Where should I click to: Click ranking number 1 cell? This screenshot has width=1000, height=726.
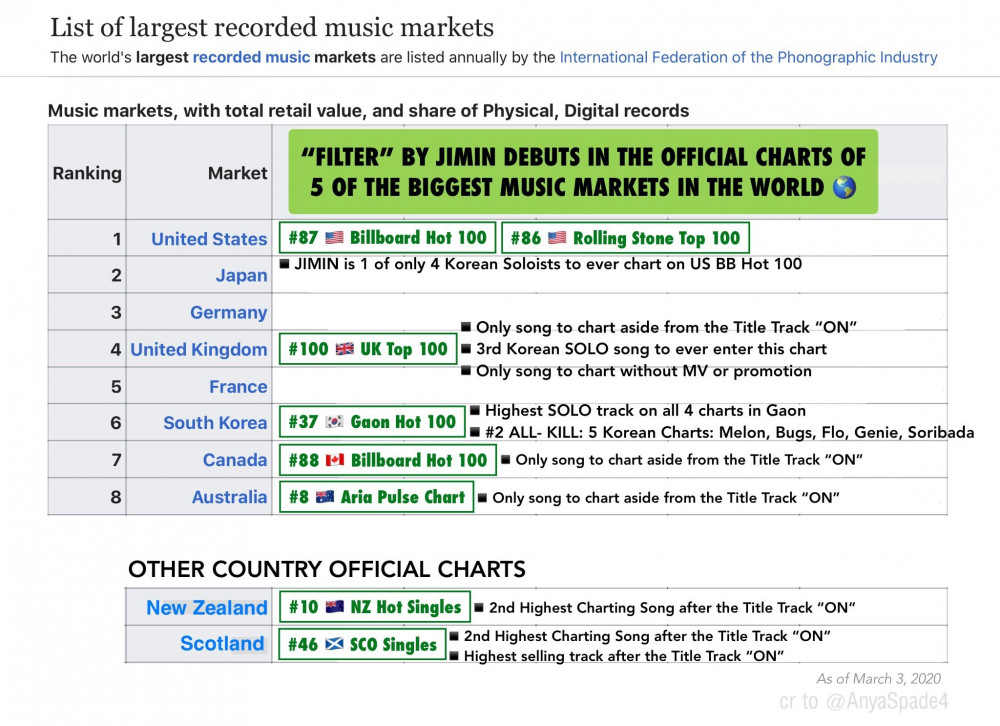87,239
